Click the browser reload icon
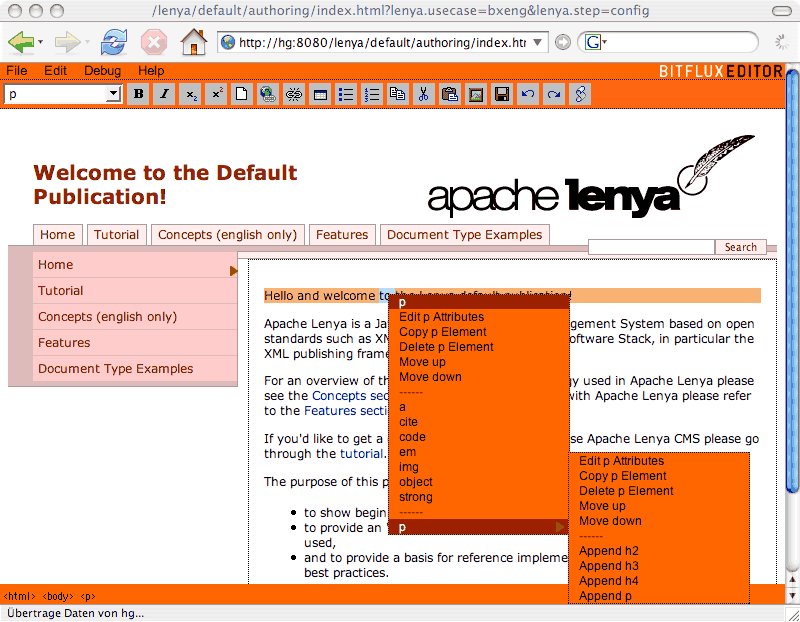 113,42
